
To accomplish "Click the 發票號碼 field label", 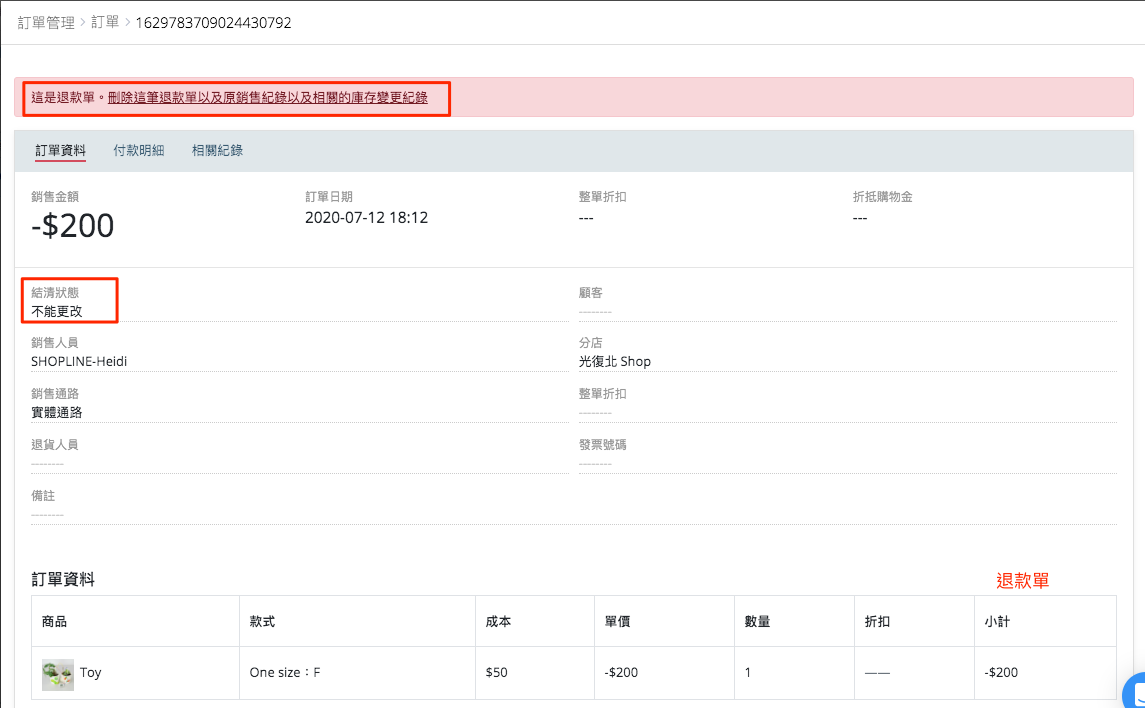I will click(602, 445).
